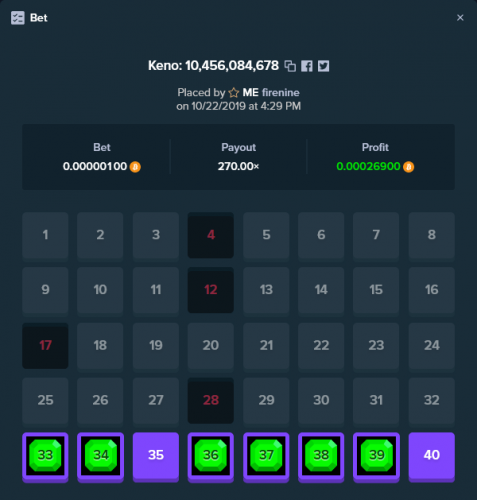Share bet on Twitter
The width and height of the screenshot is (477, 500).
click(x=323, y=66)
